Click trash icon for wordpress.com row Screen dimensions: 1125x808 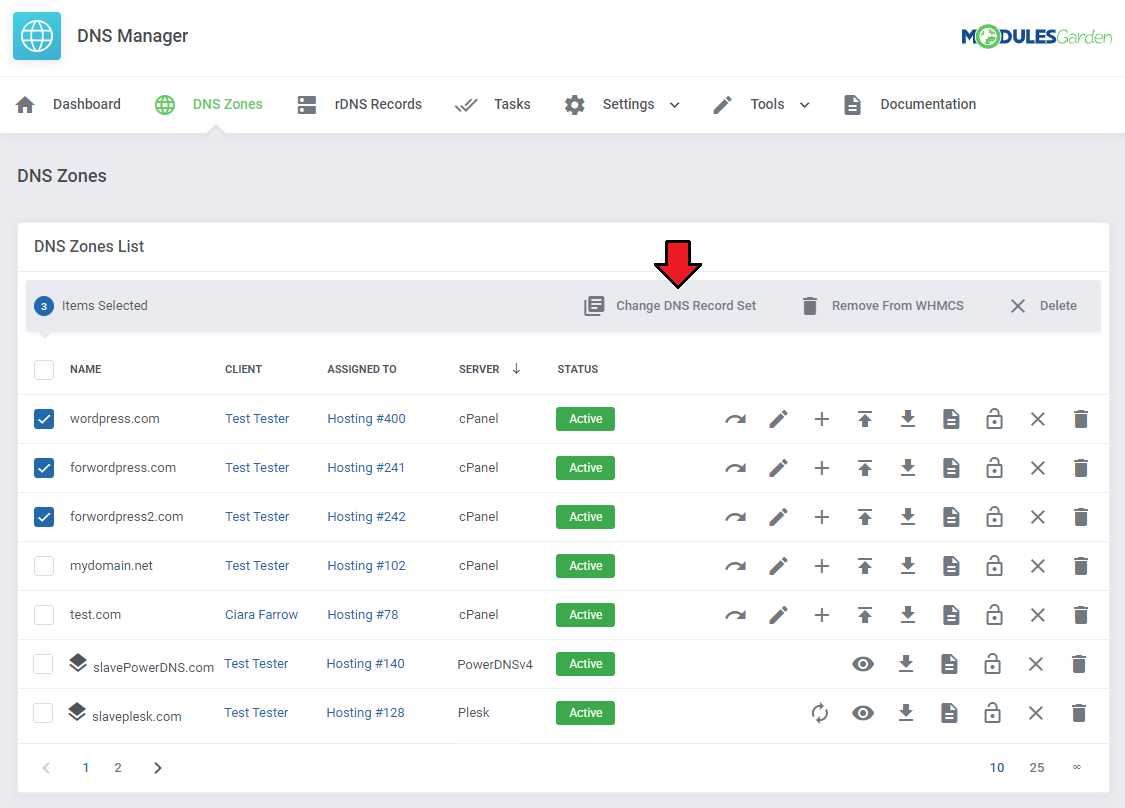click(1081, 419)
